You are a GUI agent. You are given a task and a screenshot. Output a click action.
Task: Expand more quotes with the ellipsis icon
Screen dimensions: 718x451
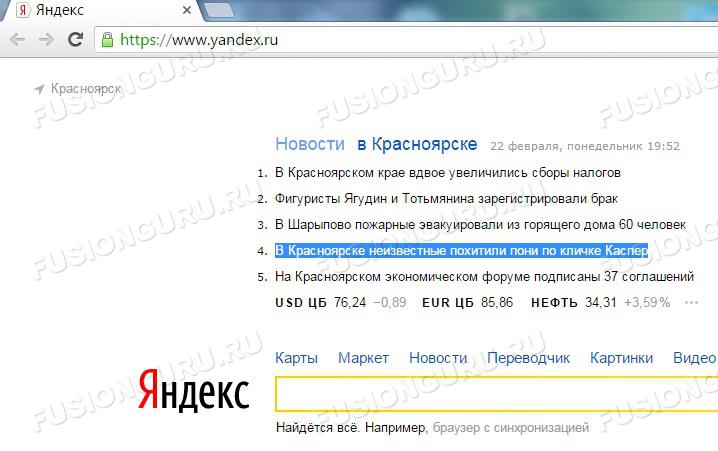click(x=691, y=303)
